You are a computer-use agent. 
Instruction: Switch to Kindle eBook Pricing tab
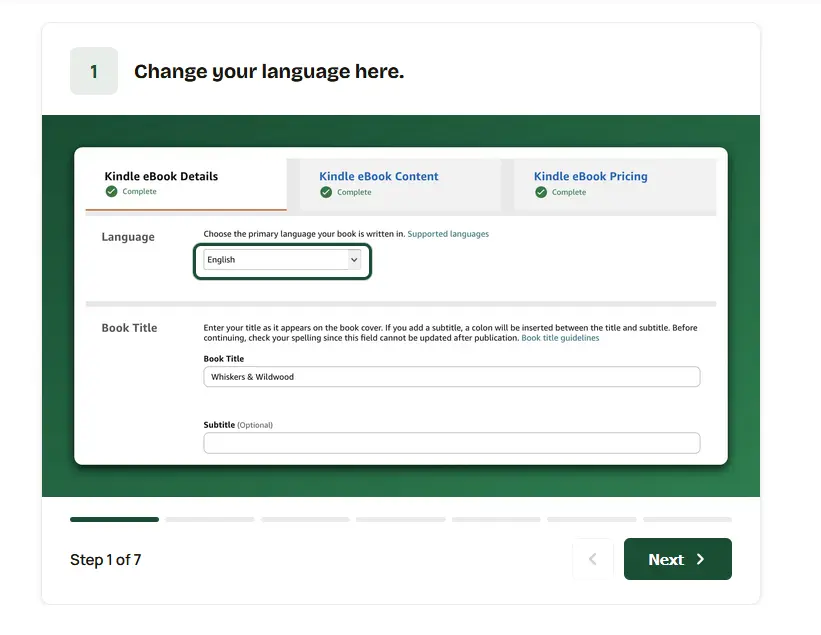click(615, 184)
